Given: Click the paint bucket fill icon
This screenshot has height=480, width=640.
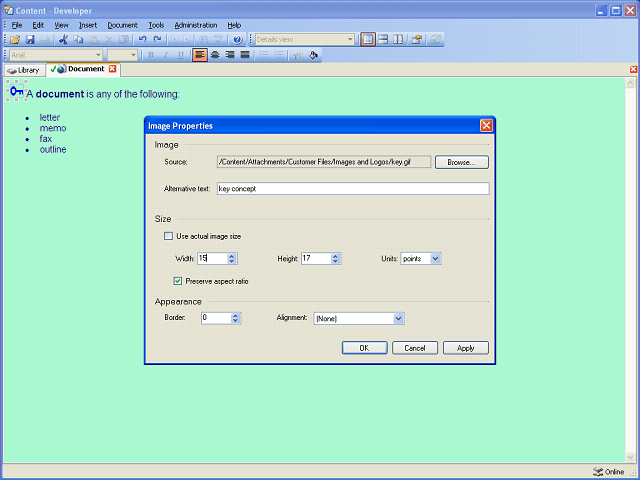Looking at the screenshot, I should point(313,55).
